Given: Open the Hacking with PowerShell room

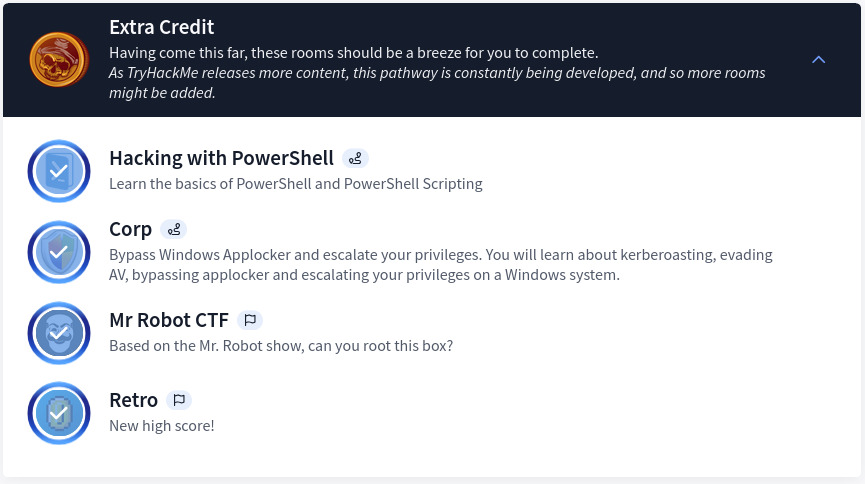Looking at the screenshot, I should click(221, 158).
